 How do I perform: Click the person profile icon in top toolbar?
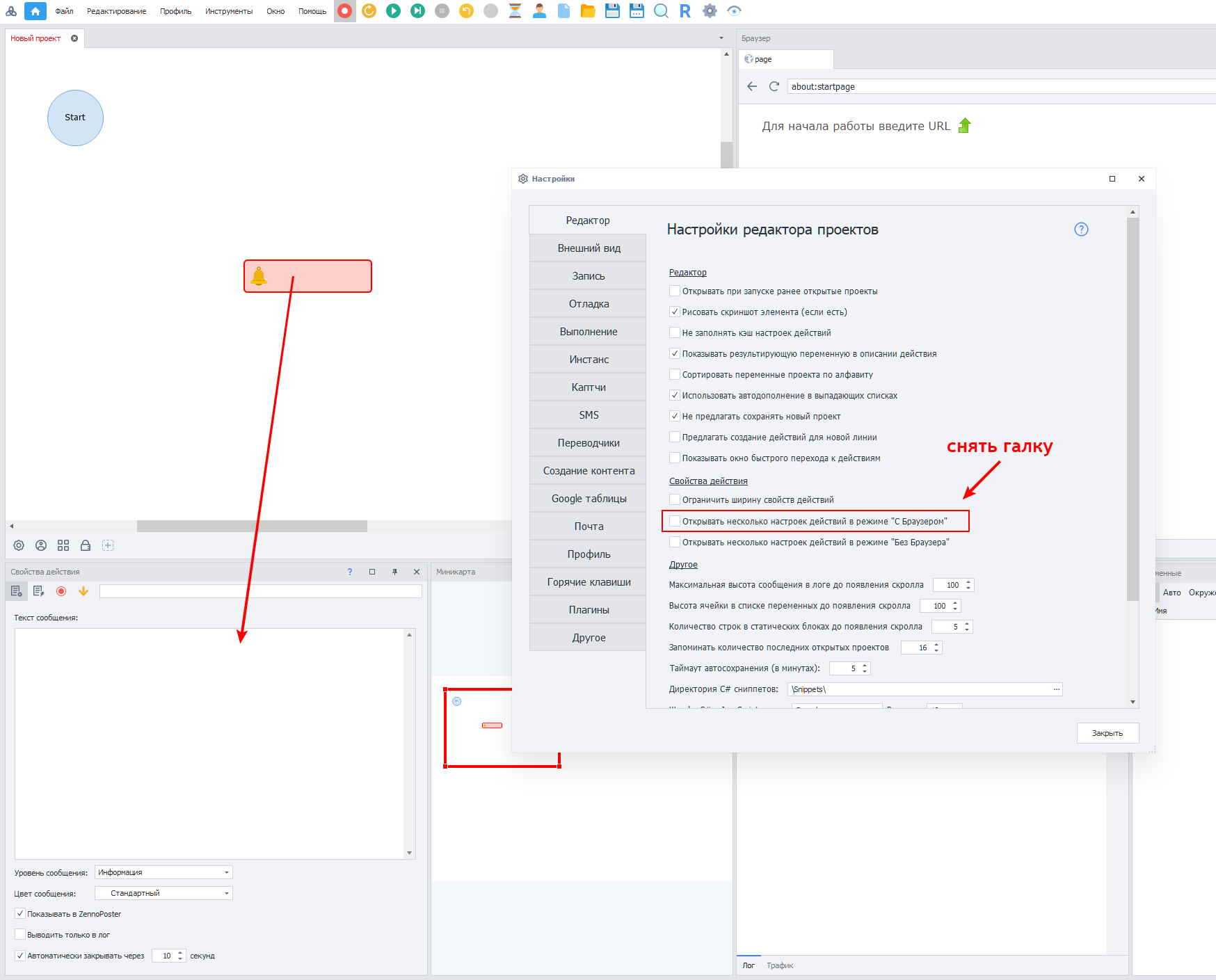[x=540, y=11]
